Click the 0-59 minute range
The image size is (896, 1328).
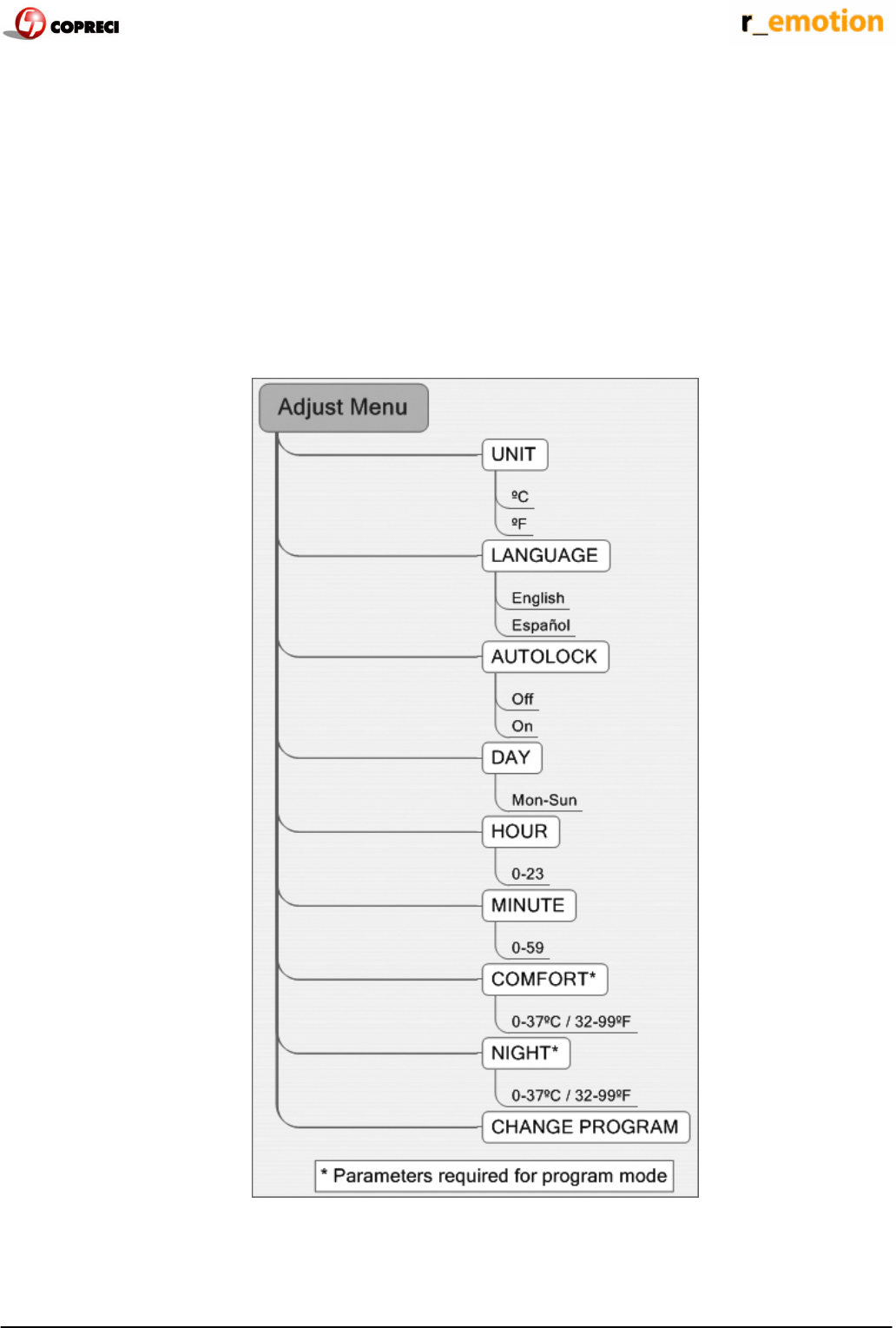527,948
